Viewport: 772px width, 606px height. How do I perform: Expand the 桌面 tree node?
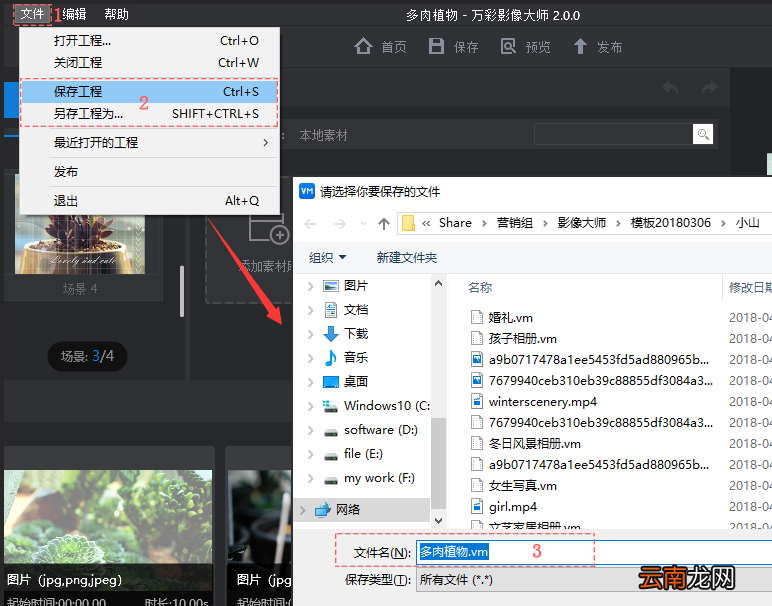(310, 382)
